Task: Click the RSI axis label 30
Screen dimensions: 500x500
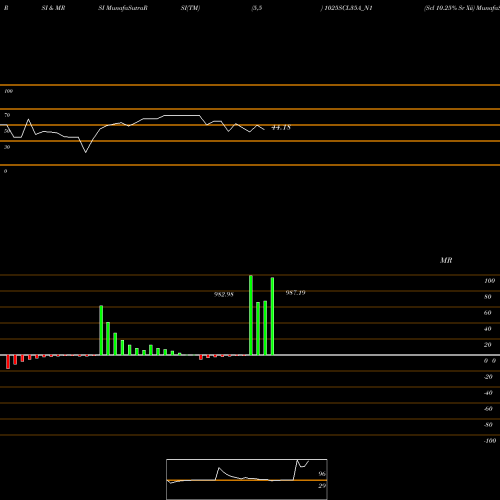Action: [x=7, y=147]
